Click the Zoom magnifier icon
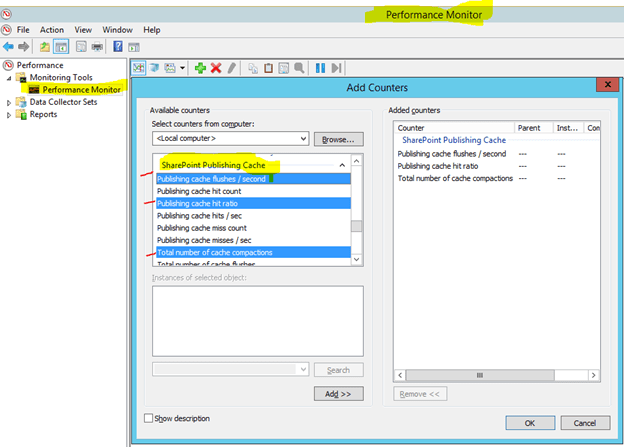Viewport: 624px width, 447px height. 299,67
